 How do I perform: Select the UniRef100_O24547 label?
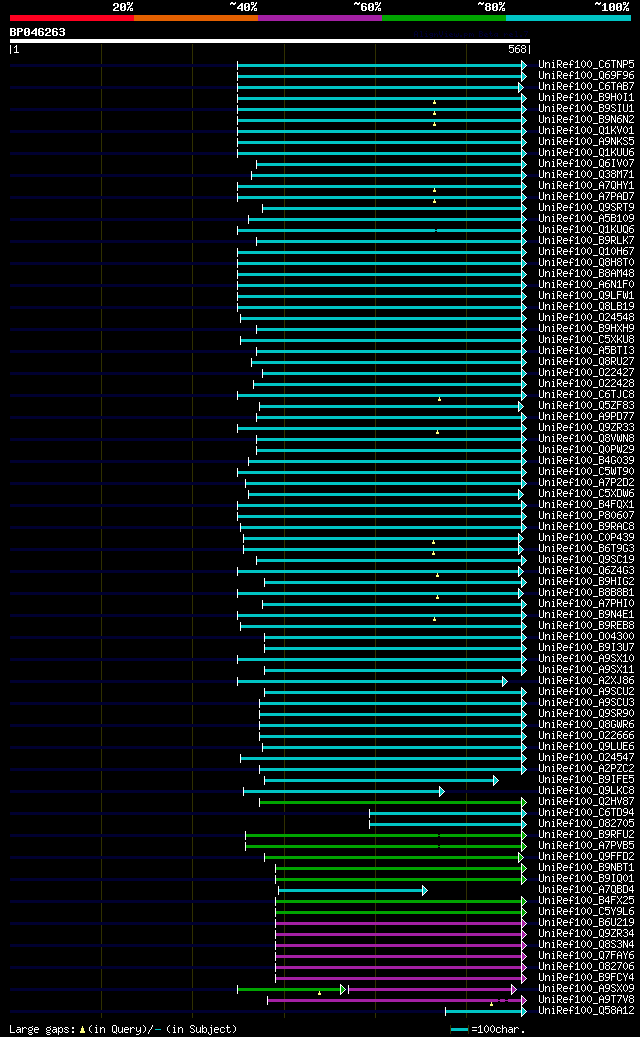click(x=586, y=757)
